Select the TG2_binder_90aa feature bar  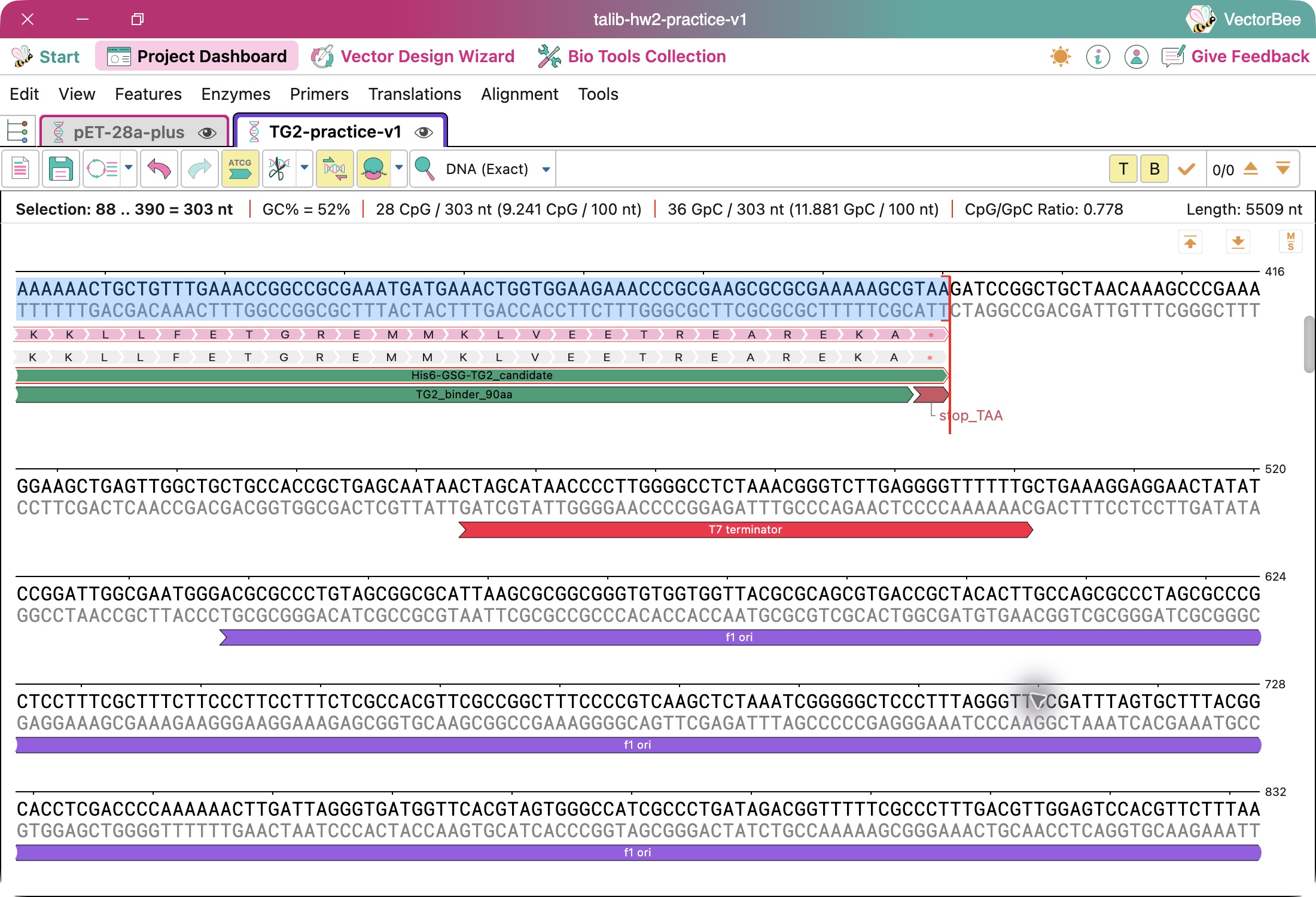(x=464, y=395)
